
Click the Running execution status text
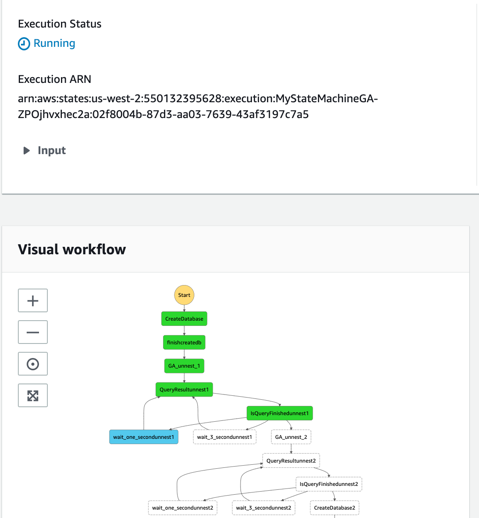click(x=54, y=43)
